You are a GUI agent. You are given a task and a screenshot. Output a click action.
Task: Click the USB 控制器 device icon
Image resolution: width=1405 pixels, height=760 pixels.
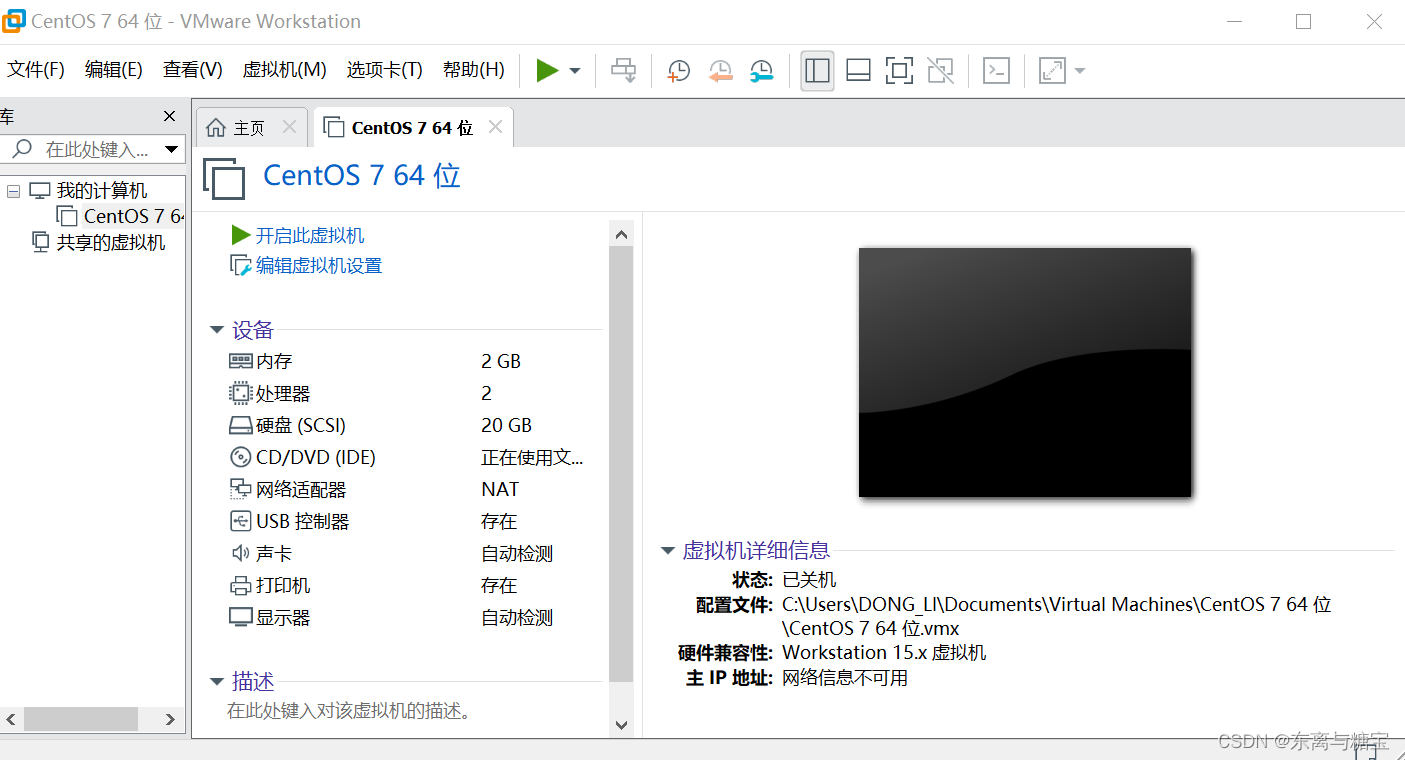240,521
